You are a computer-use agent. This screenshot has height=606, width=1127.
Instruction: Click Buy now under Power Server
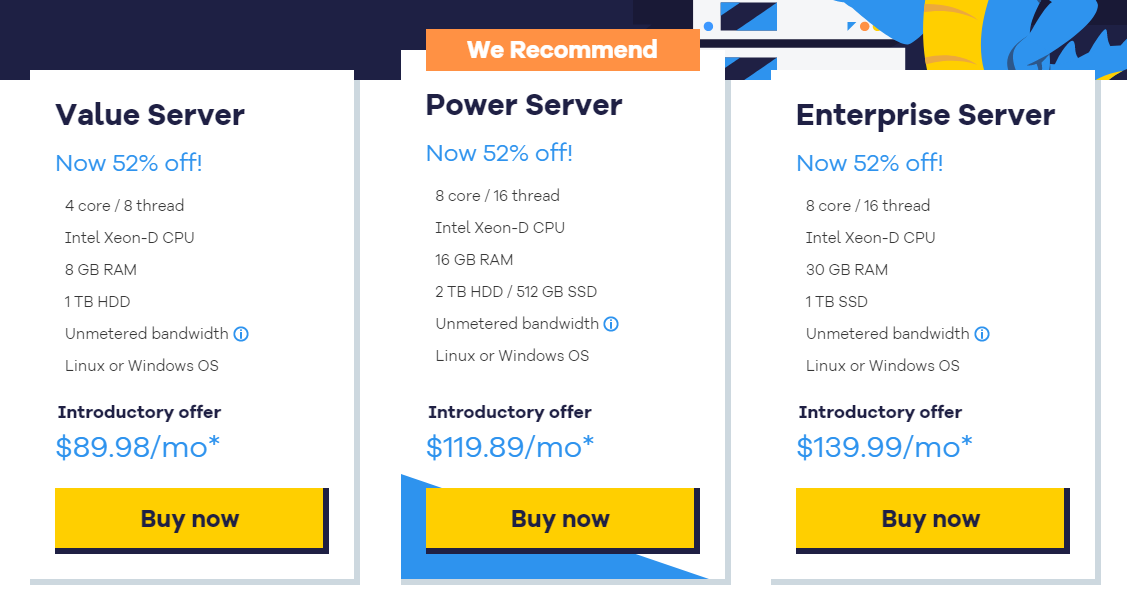click(x=560, y=518)
